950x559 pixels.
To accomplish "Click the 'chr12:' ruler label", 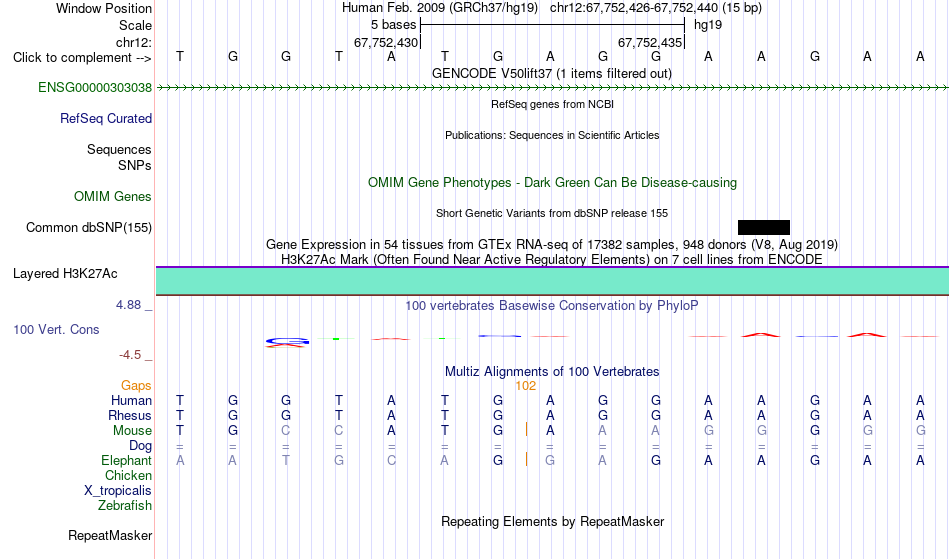I will [x=134, y=43].
